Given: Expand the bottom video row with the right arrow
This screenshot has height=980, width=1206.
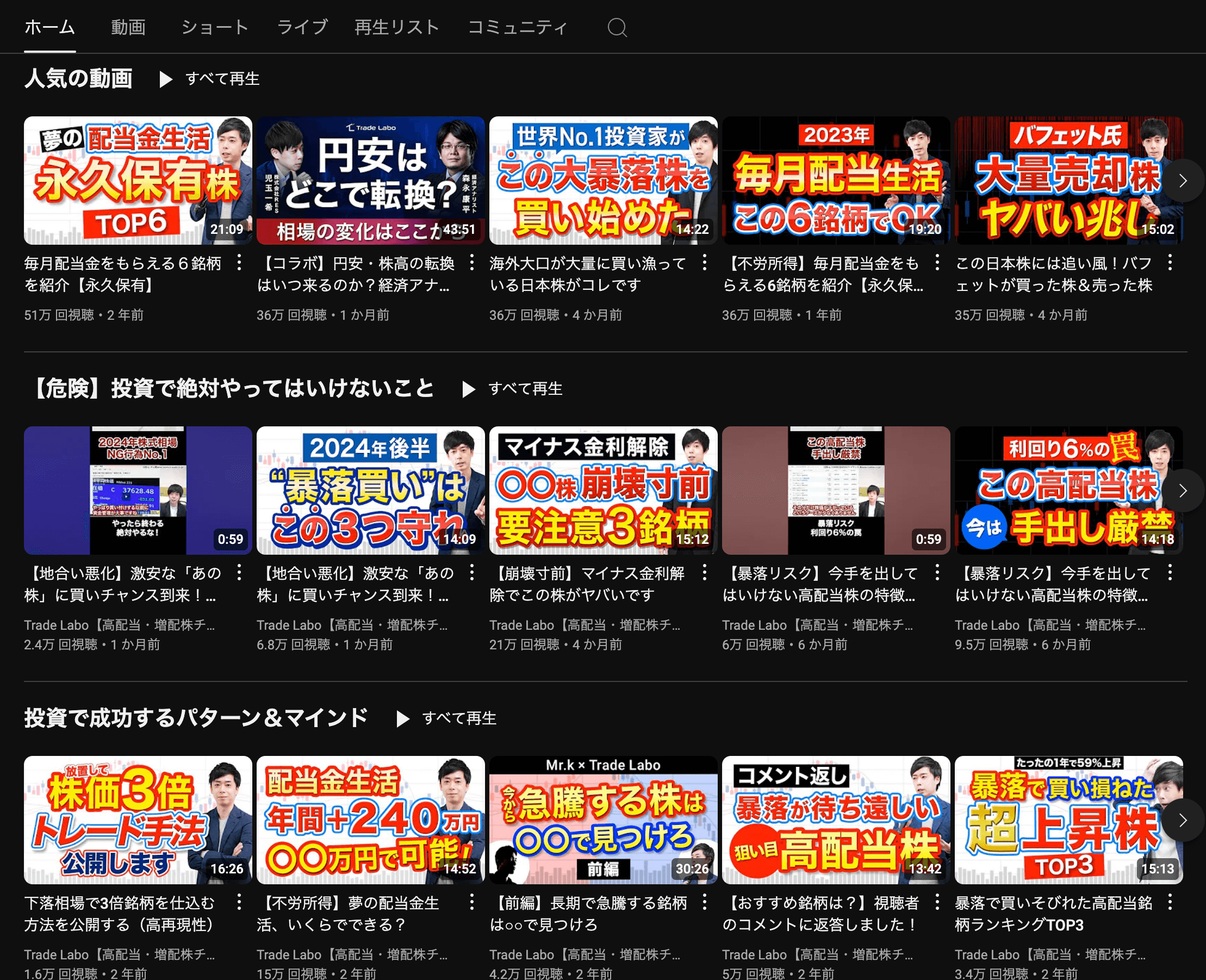Looking at the screenshot, I should 1183,820.
